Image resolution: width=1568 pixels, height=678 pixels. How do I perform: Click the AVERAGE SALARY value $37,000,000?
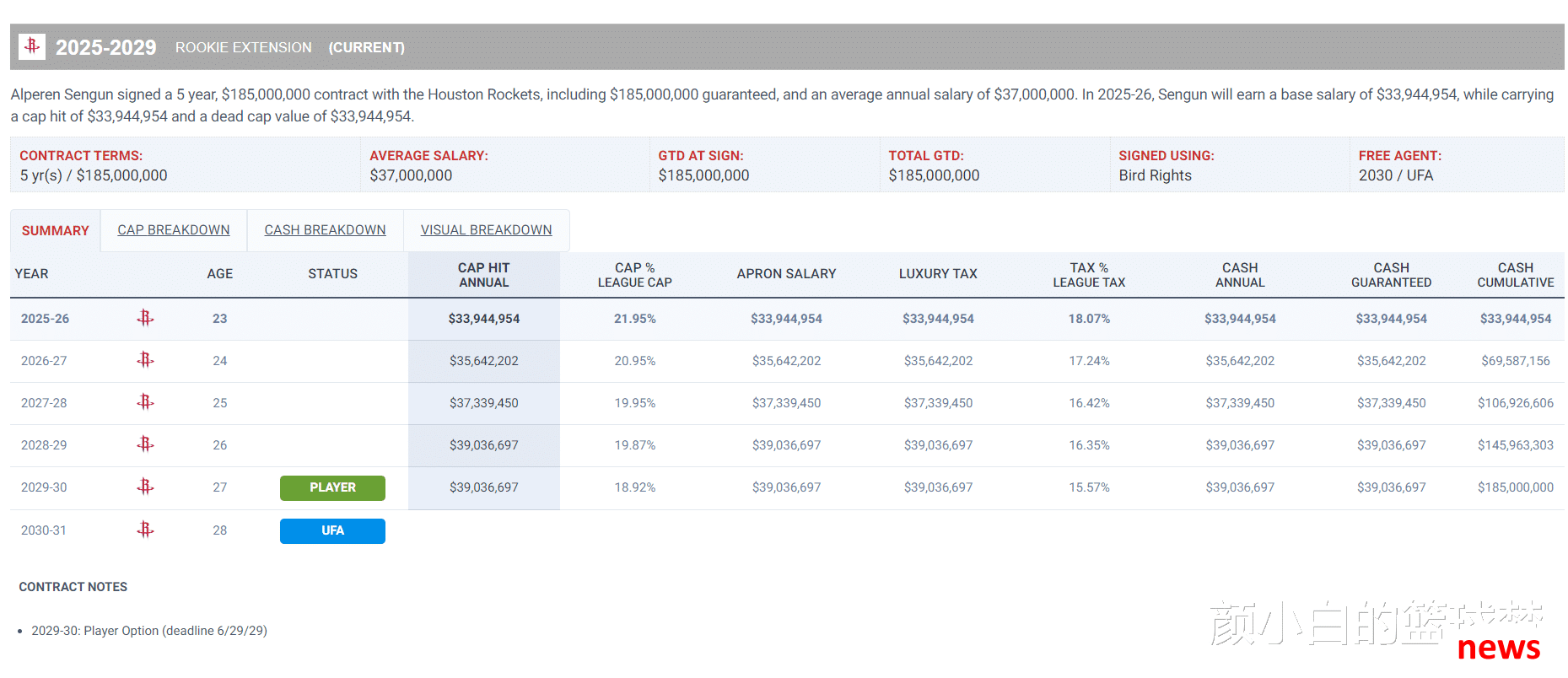pos(411,175)
